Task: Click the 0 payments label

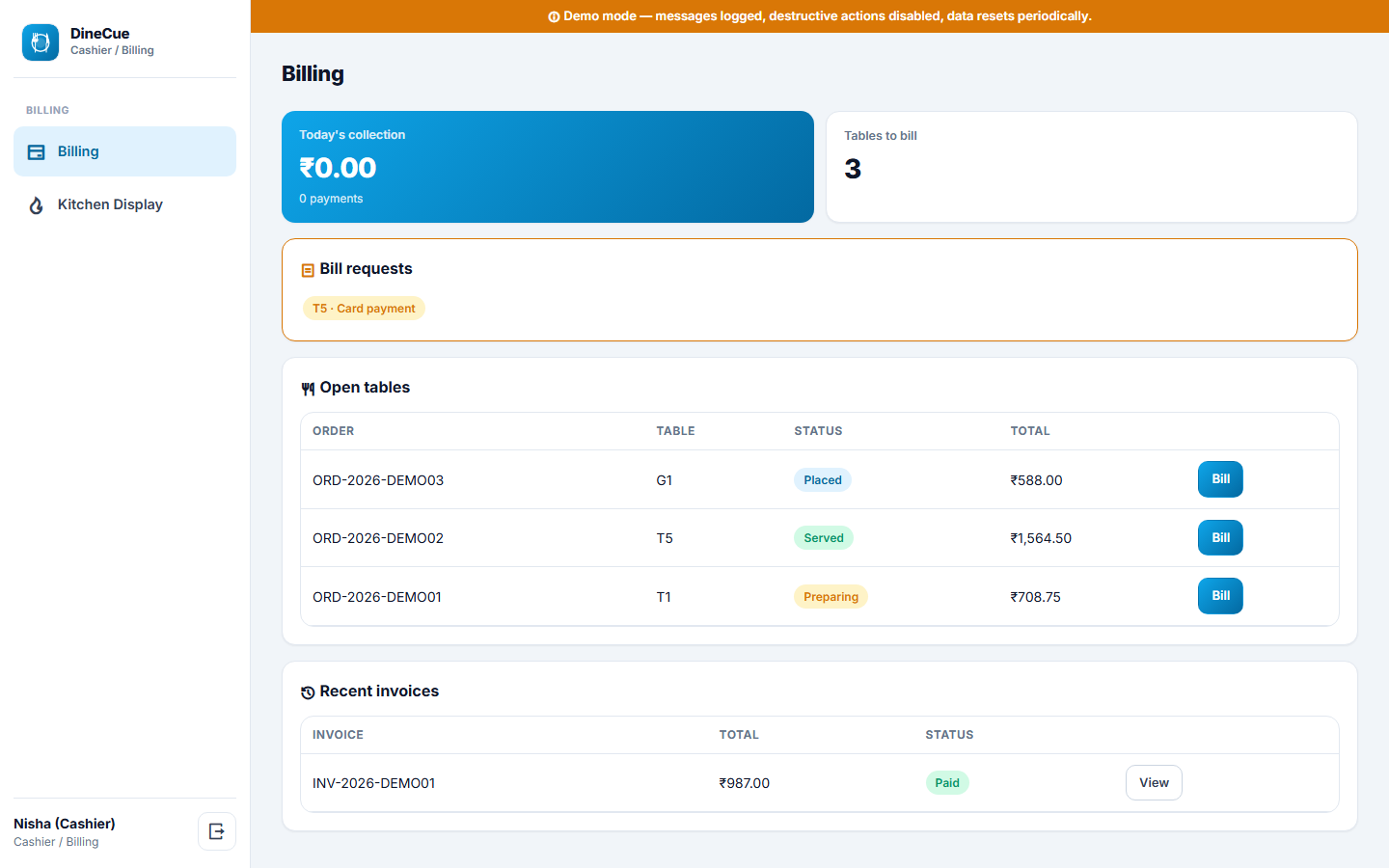Action: tap(331, 199)
